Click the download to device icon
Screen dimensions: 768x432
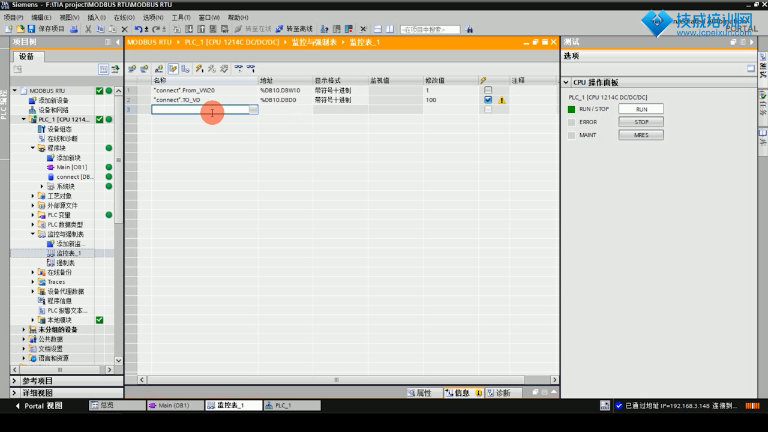tap(189, 29)
